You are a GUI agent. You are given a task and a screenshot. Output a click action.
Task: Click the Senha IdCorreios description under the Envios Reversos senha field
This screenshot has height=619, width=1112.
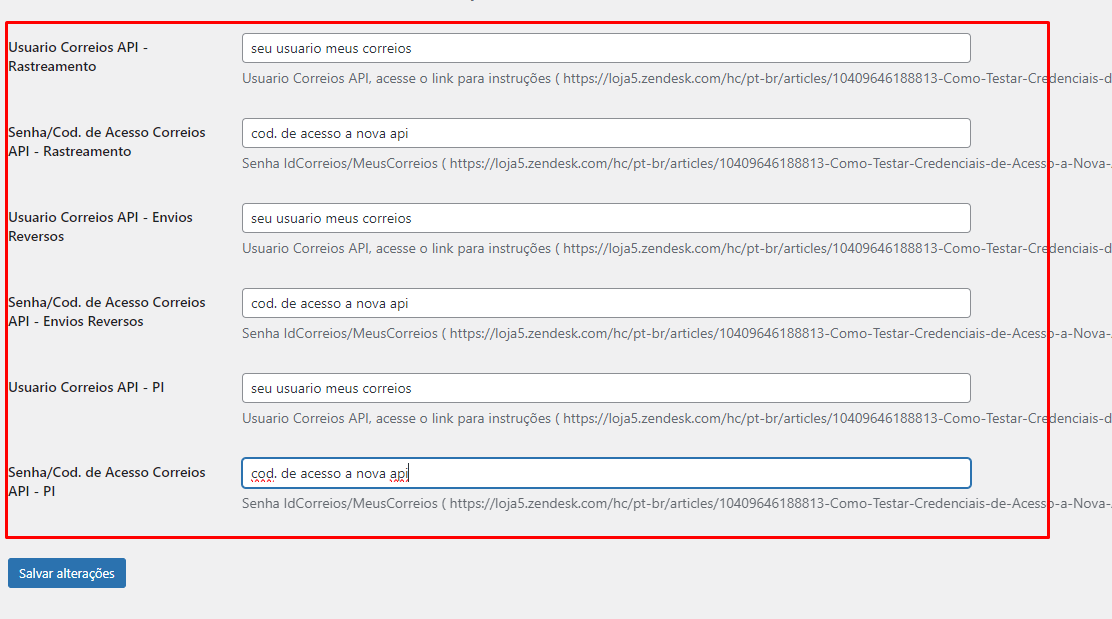point(677,333)
